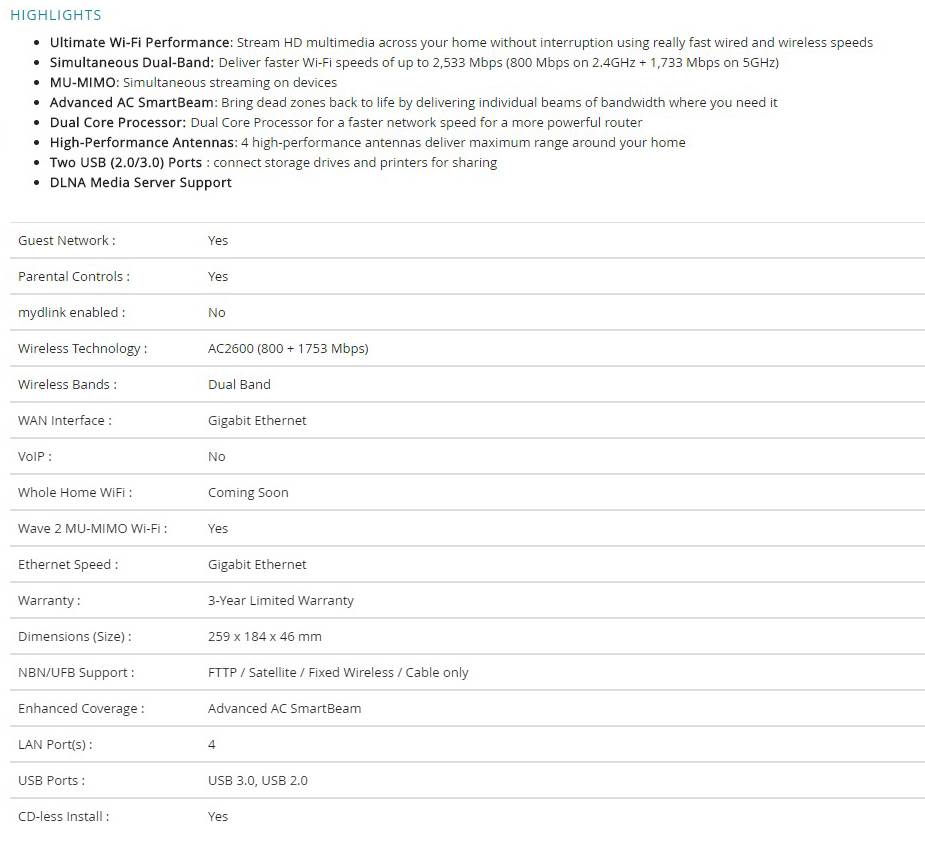Click the CD-less Install row label
925x858 pixels.
click(63, 816)
